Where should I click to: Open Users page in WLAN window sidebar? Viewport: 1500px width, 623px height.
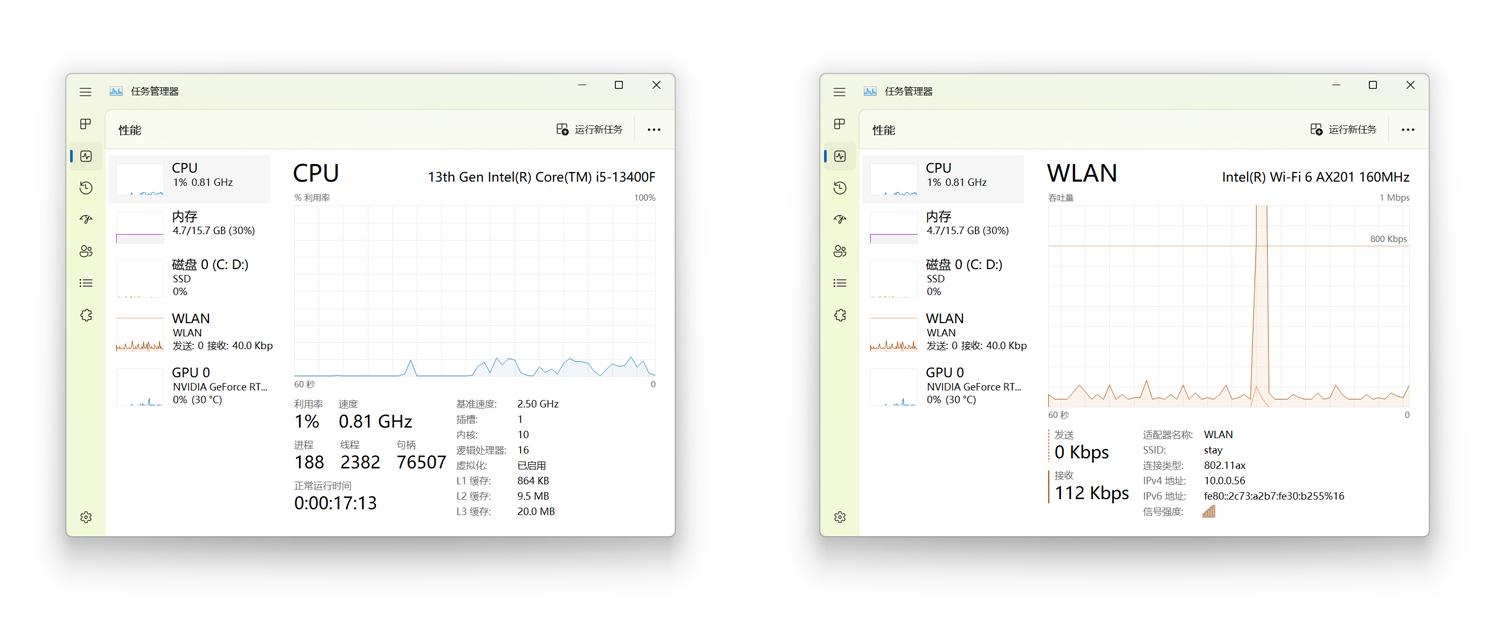click(x=840, y=252)
